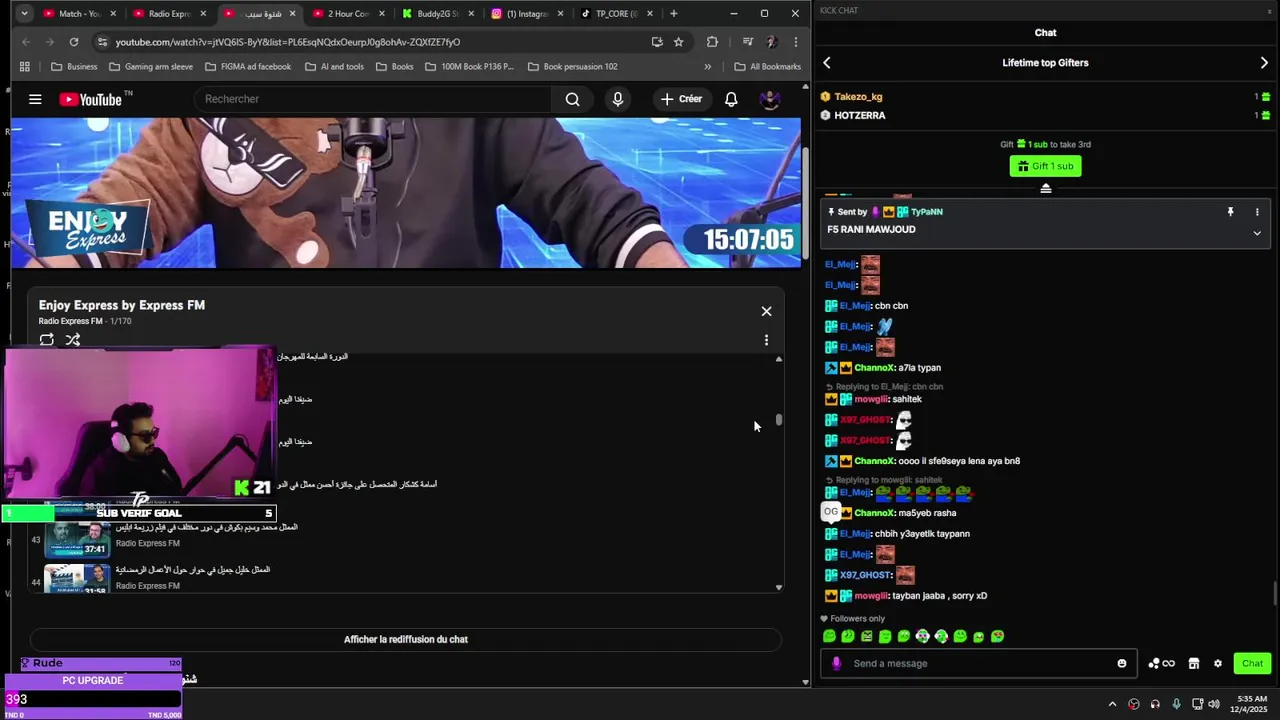Go to previous chat leaderboard with left arrow
1280x720 pixels.
(827, 63)
